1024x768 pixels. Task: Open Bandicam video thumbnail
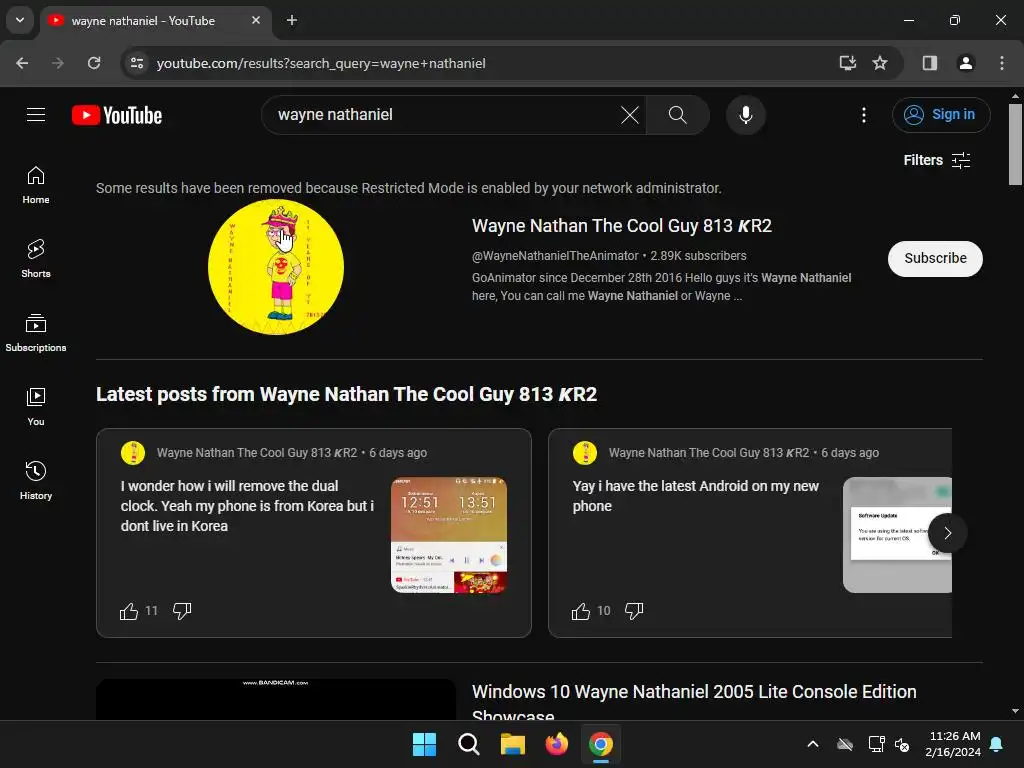coord(276,699)
